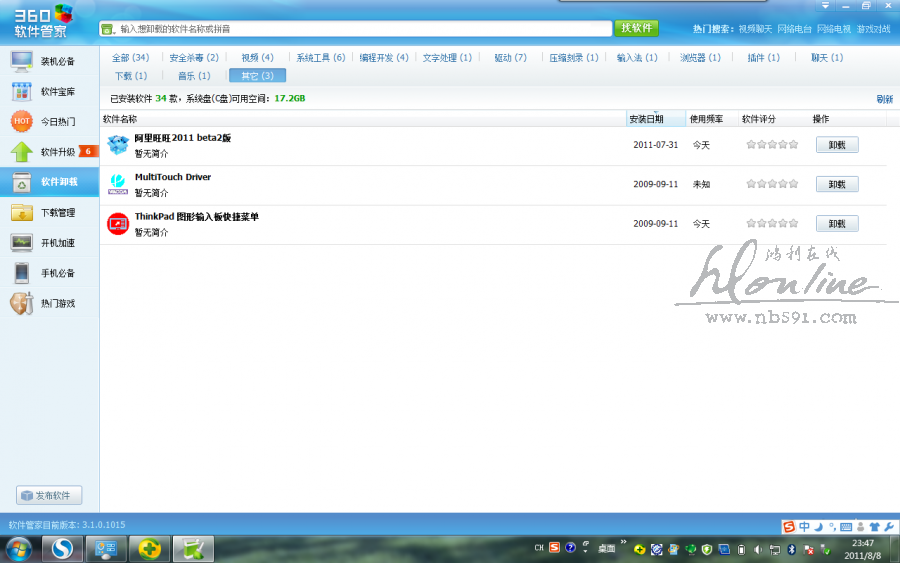Go to 今日热门 hot section

50,122
